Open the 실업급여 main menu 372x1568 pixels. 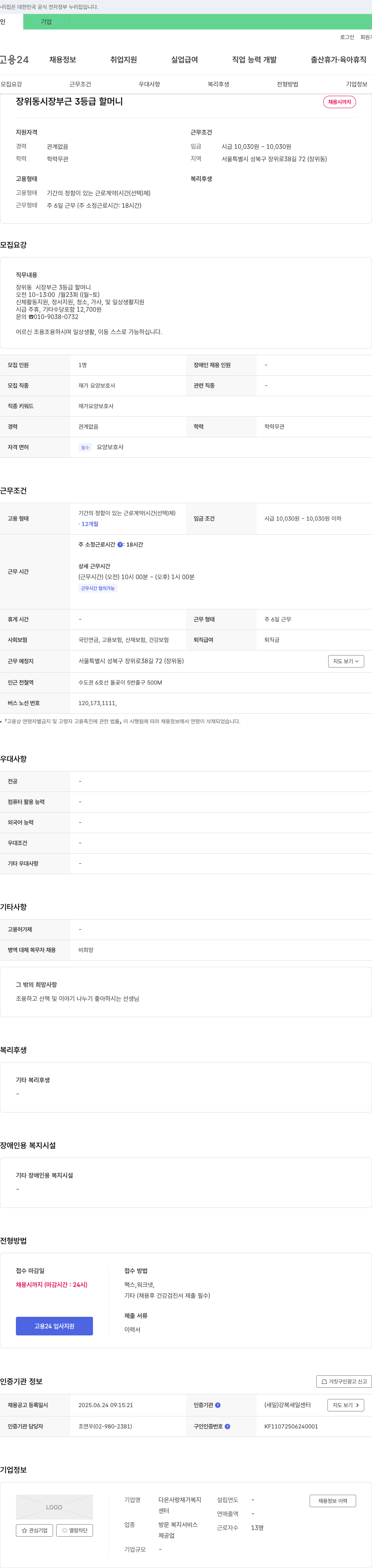coord(184,60)
